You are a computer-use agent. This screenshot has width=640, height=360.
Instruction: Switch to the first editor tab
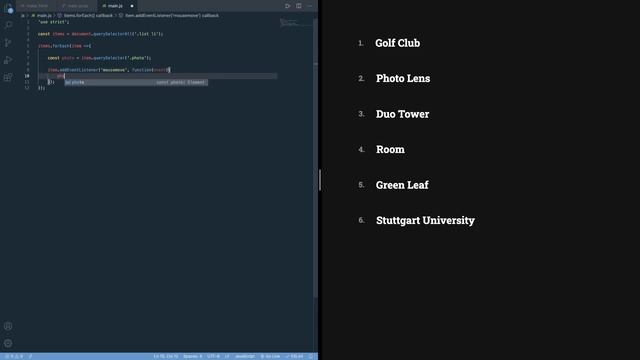tap(35, 6)
